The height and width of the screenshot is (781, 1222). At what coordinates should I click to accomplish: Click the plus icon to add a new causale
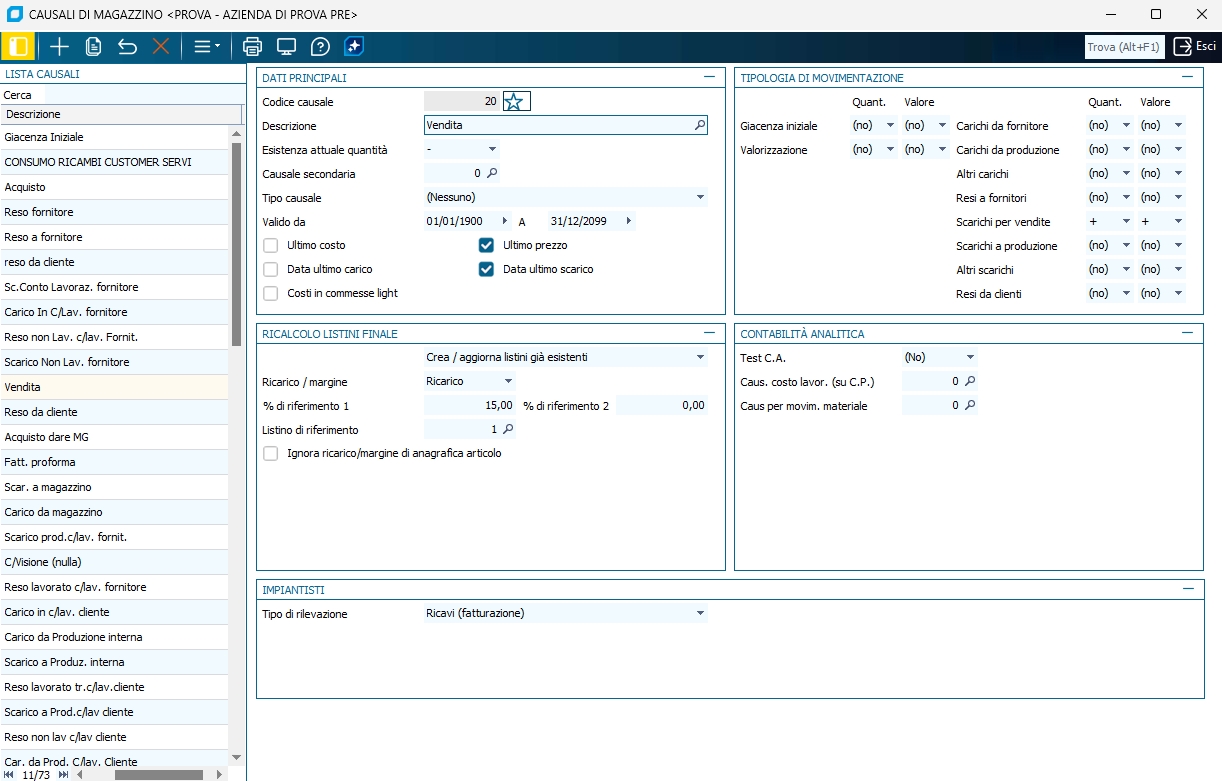click(x=60, y=46)
